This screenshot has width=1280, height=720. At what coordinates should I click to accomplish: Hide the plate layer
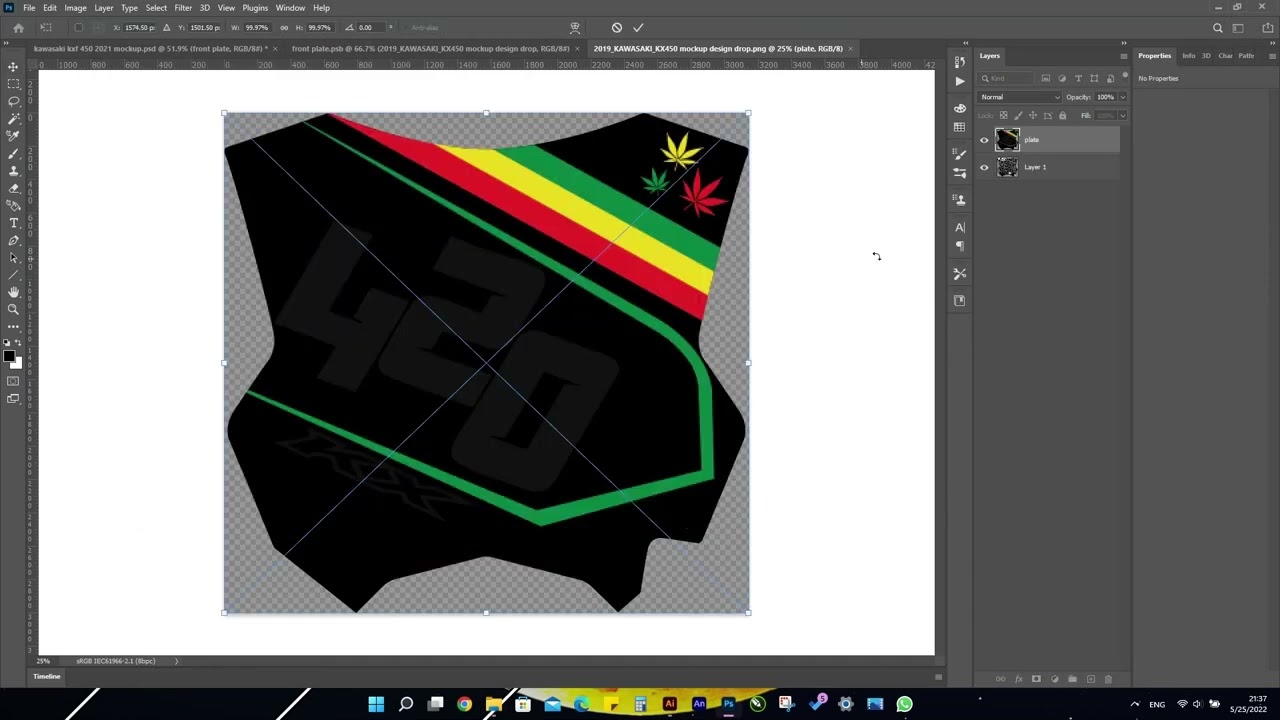click(984, 140)
